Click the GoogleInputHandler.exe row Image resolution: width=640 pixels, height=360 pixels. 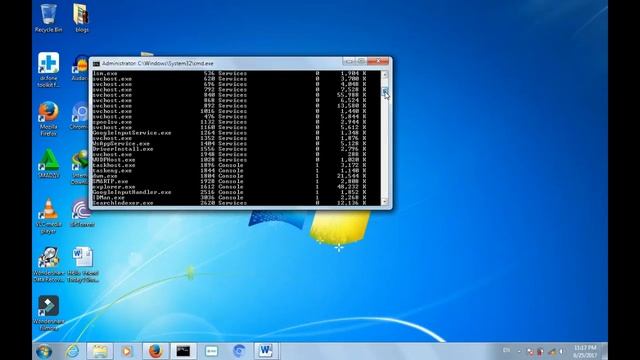[x=229, y=192]
